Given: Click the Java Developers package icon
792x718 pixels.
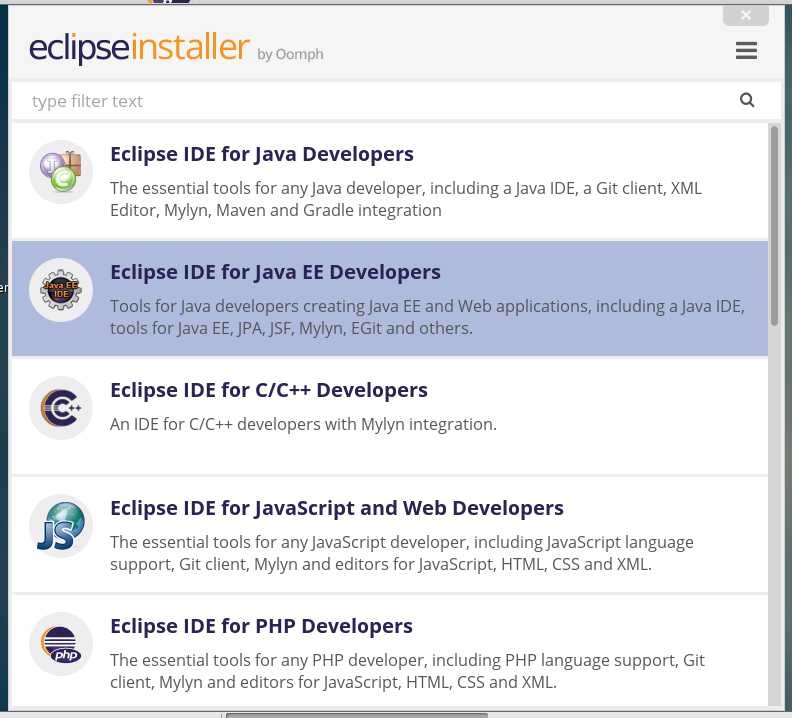Looking at the screenshot, I should (61, 172).
